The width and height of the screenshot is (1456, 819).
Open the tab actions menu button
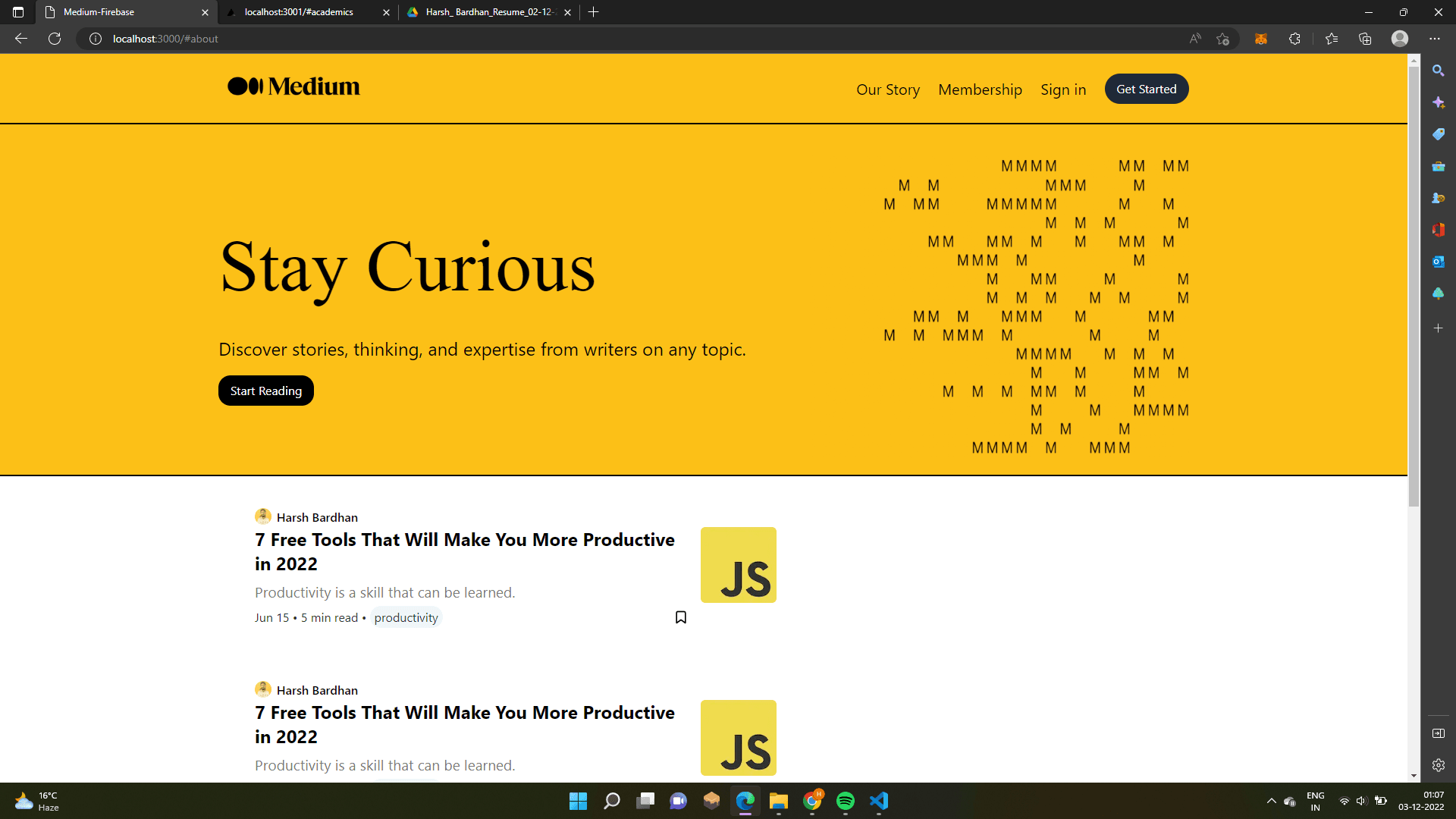point(18,12)
